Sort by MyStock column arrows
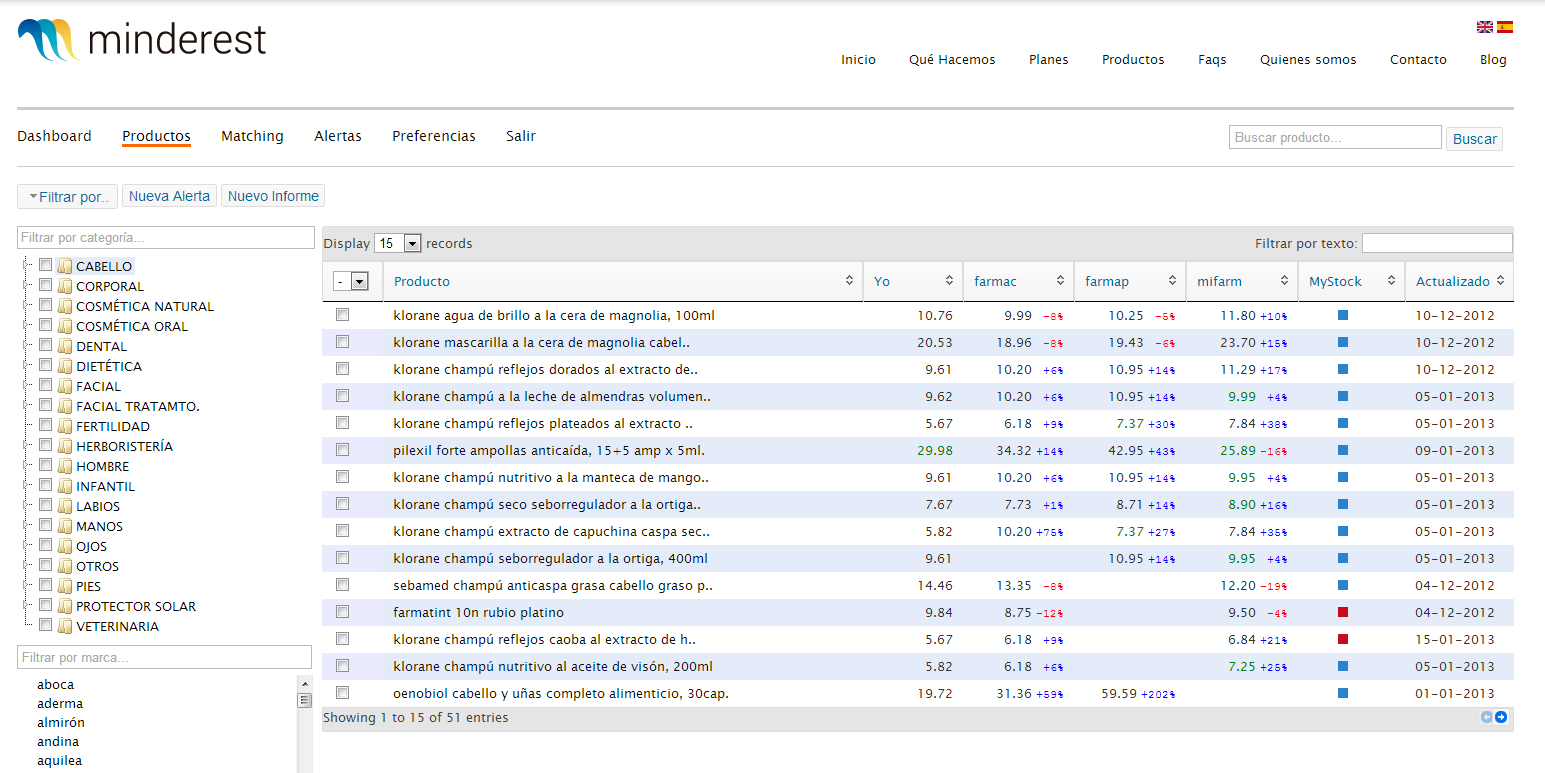 tap(1391, 281)
